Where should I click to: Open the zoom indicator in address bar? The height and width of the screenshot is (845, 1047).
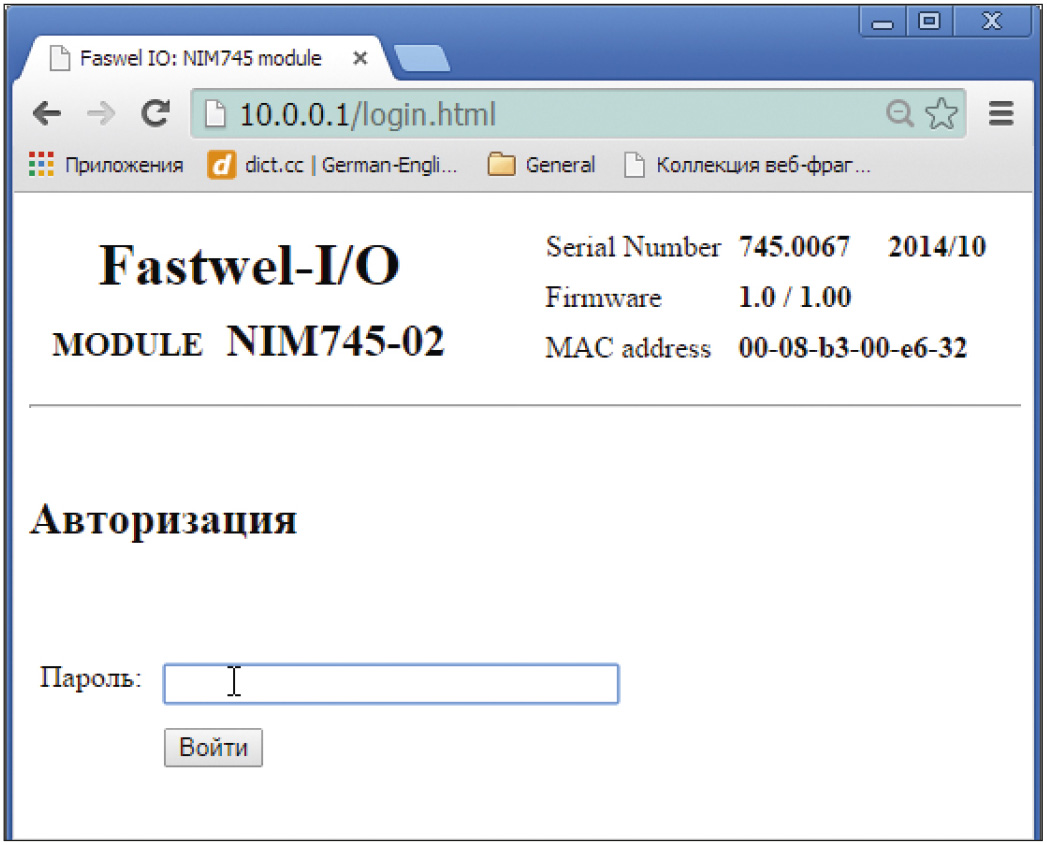(899, 114)
